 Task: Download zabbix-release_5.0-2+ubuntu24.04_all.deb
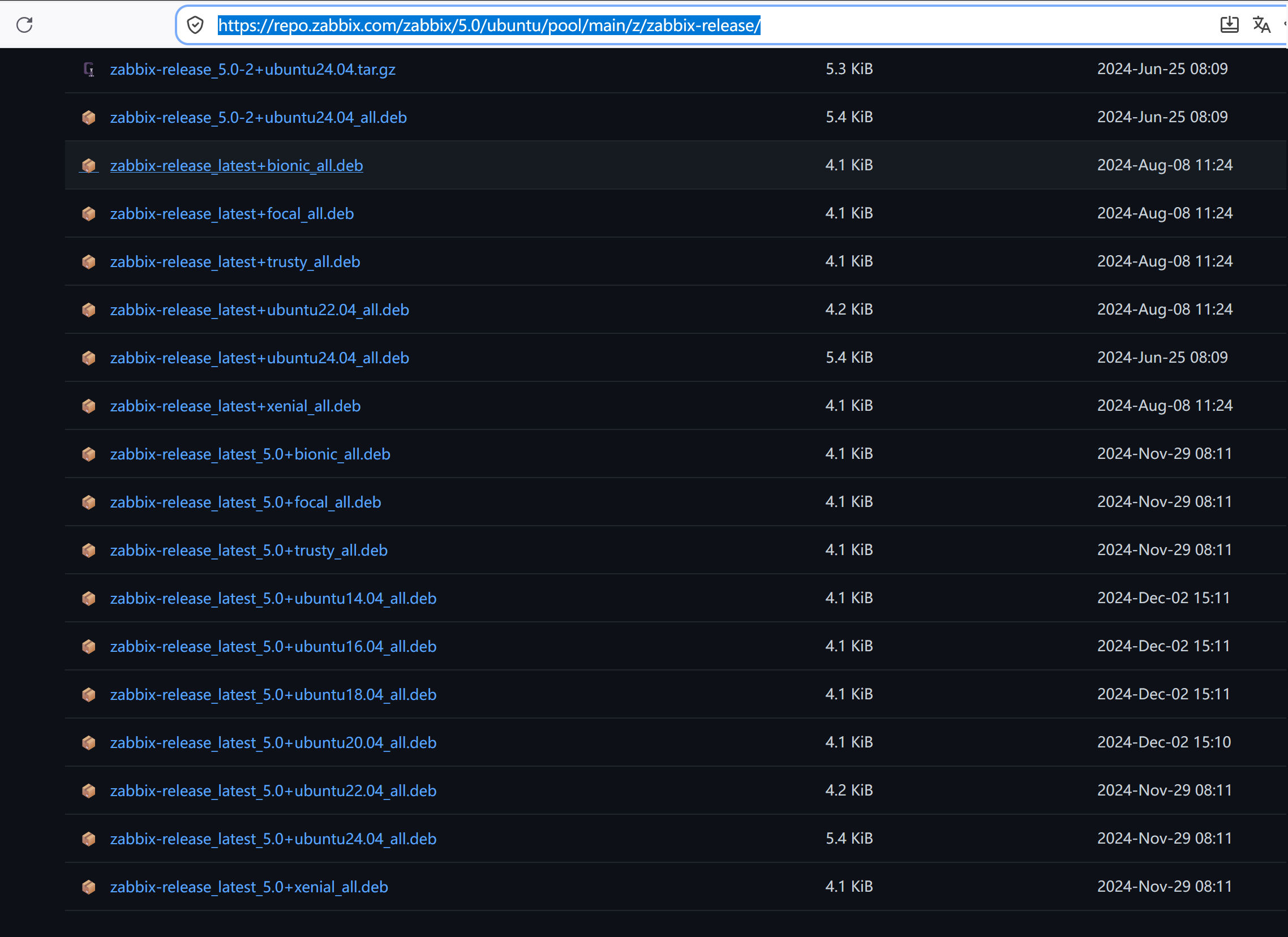click(259, 118)
